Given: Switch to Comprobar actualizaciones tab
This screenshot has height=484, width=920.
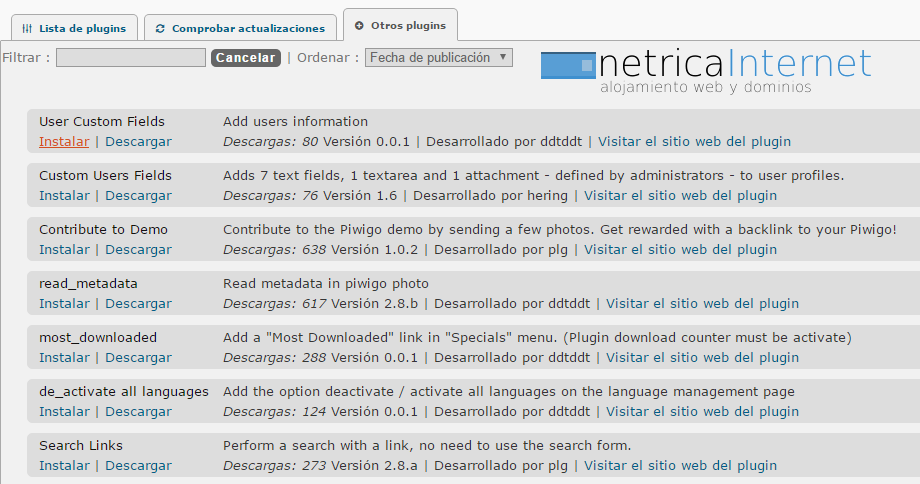Looking at the screenshot, I should (x=240, y=28).
